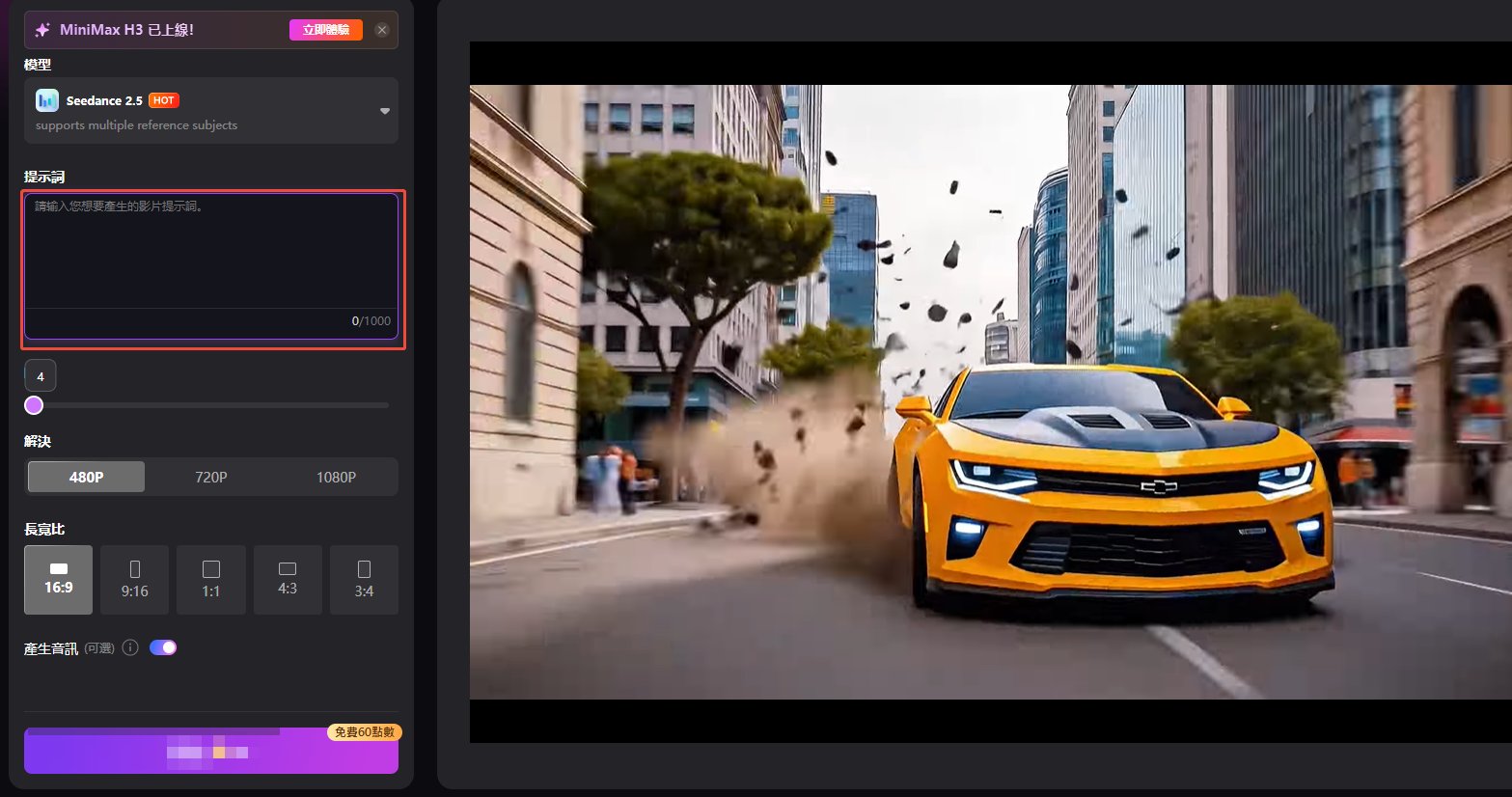The width and height of the screenshot is (1512, 797).
Task: Click the HOT badge next to Seedance 2.5
Action: 164,100
